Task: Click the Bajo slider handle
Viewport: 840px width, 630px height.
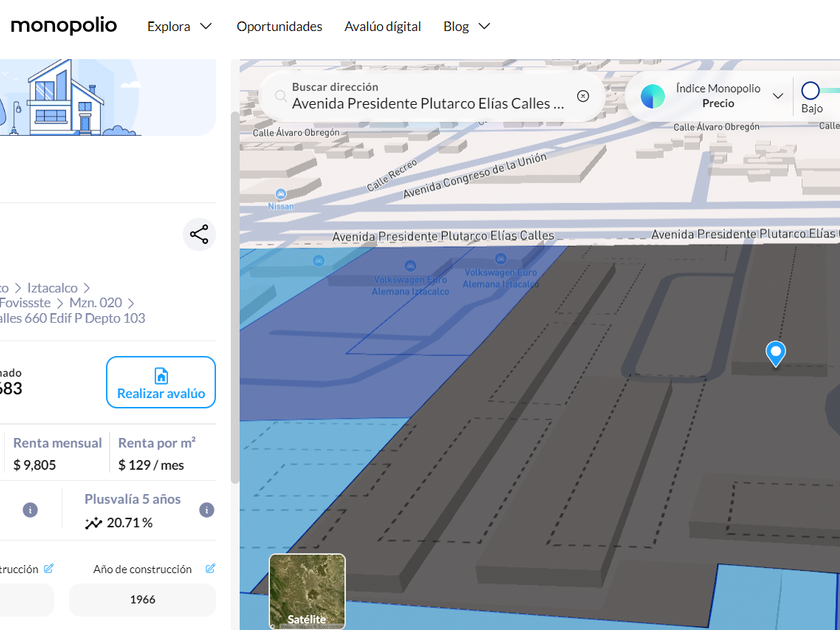Action: click(811, 91)
